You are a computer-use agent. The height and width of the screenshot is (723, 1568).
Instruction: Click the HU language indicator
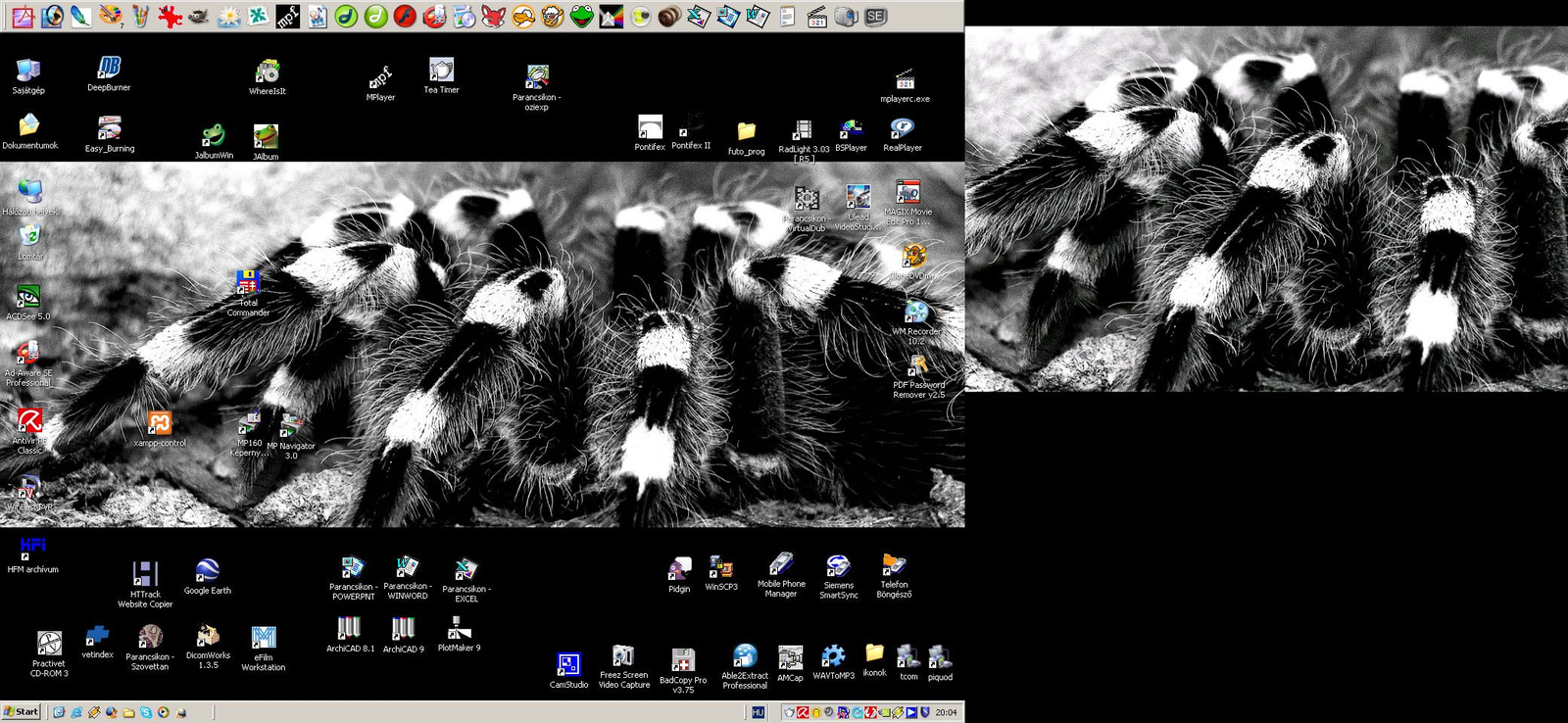point(758,712)
